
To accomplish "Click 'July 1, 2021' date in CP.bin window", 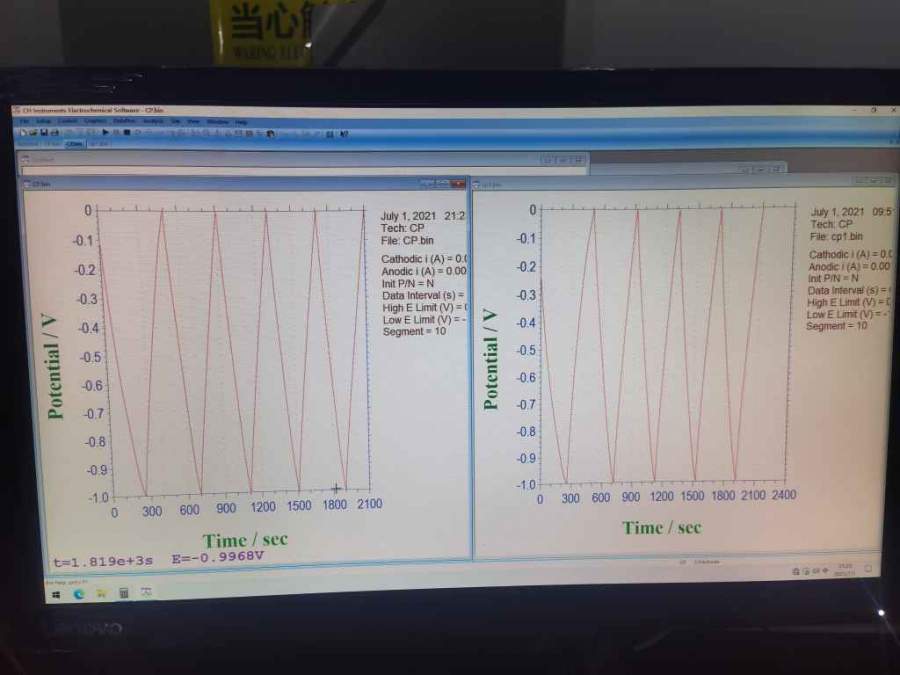I will (408, 216).
